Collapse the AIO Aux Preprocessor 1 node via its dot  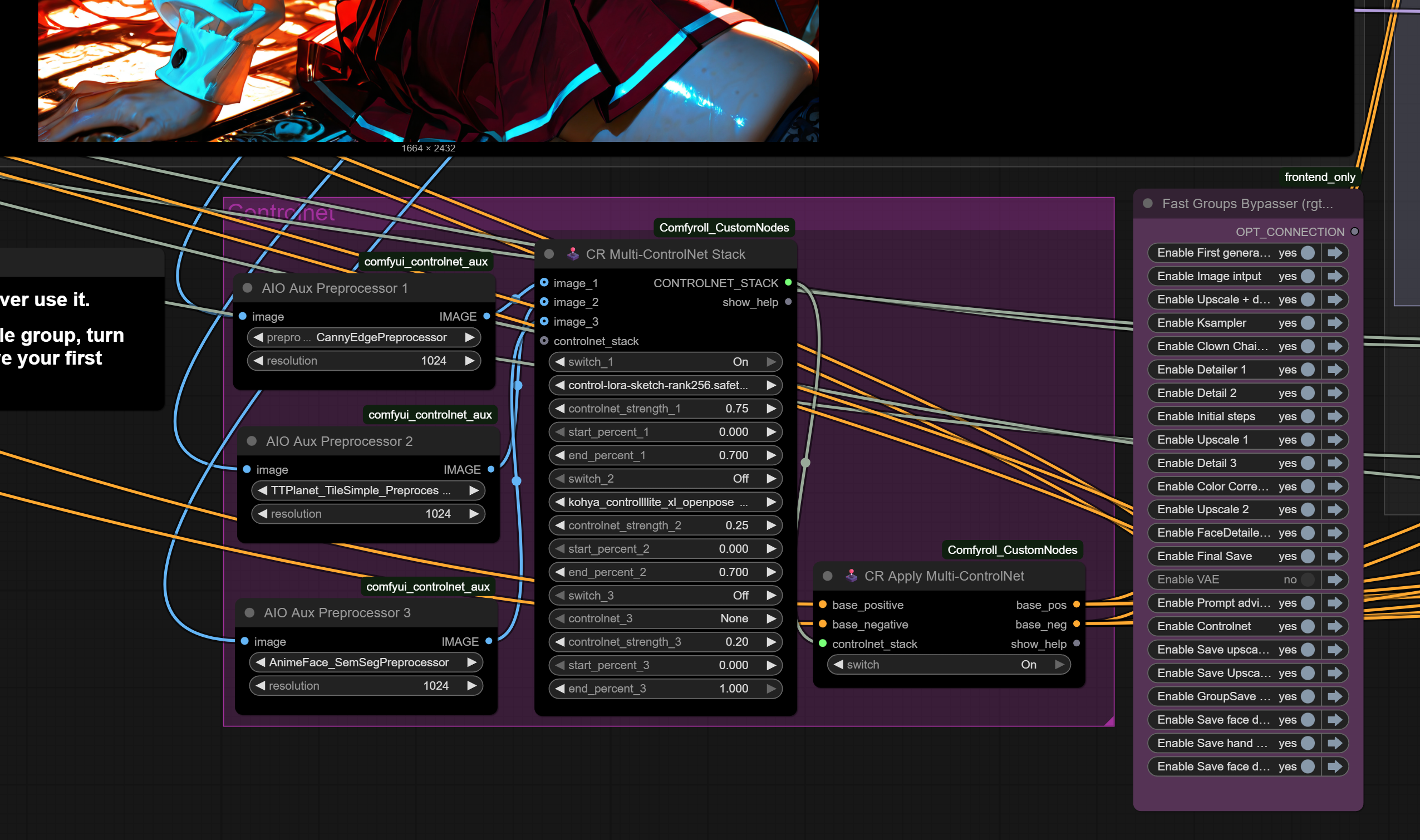(247, 288)
